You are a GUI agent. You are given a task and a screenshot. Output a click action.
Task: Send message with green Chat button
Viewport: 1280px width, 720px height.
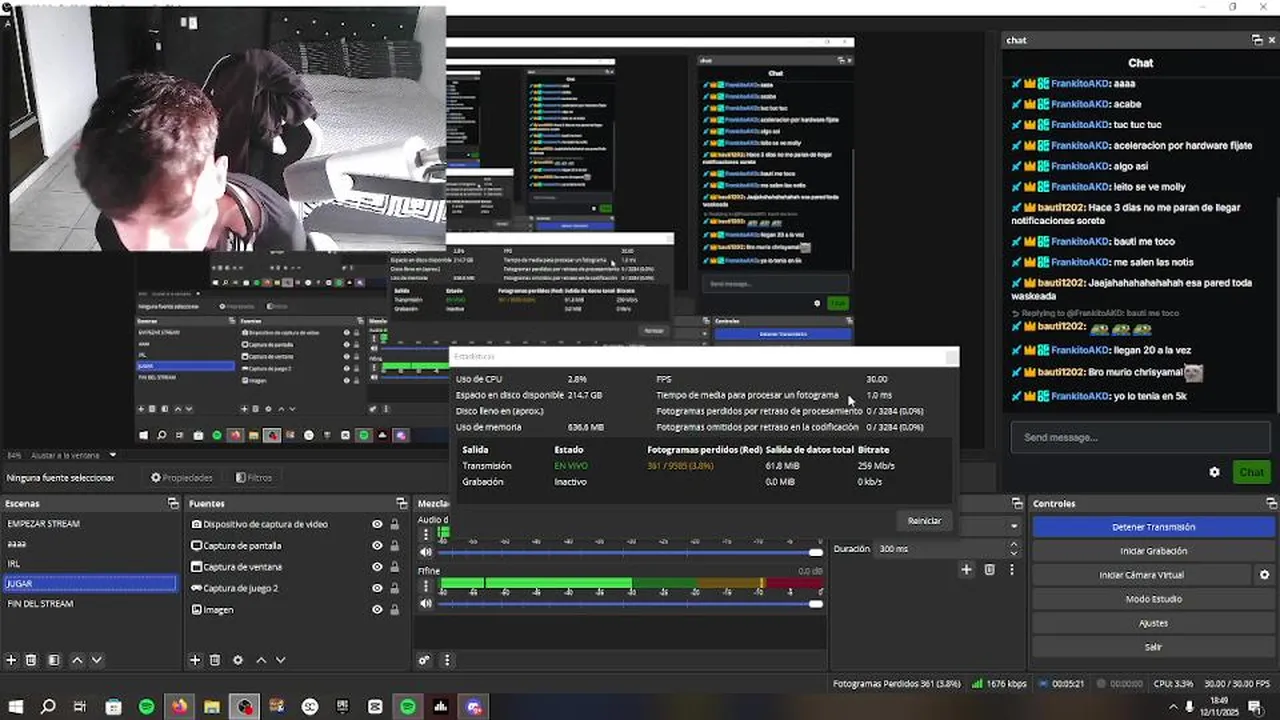(1252, 472)
